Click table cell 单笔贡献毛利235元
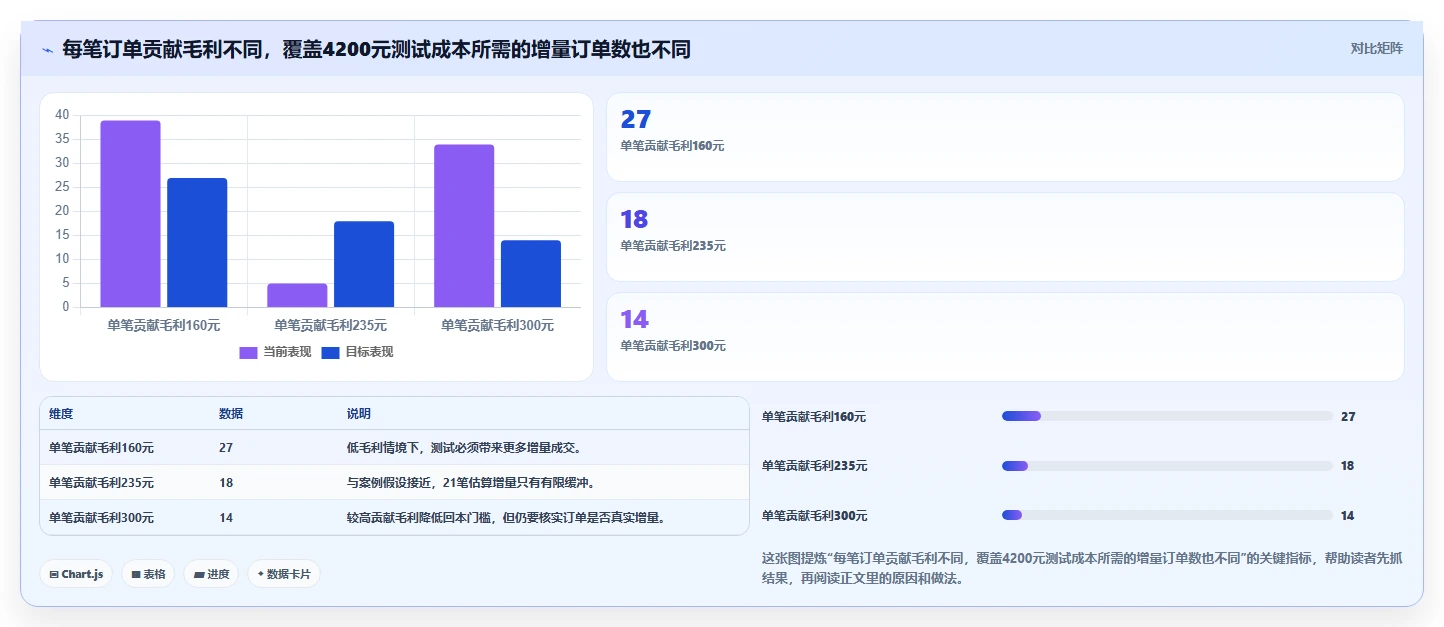This screenshot has width=1444, height=627. [101, 482]
